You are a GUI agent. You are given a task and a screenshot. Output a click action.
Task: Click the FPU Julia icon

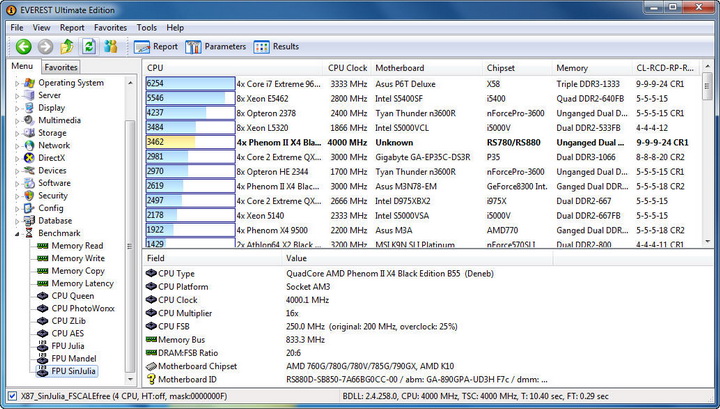(x=43, y=345)
